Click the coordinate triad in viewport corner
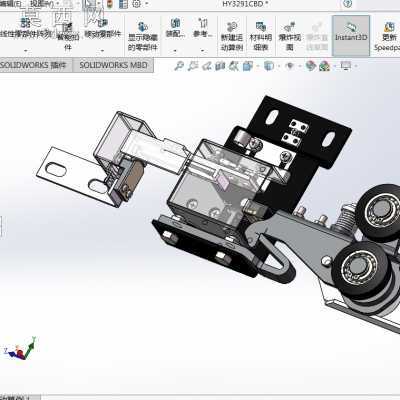 pos(21,349)
